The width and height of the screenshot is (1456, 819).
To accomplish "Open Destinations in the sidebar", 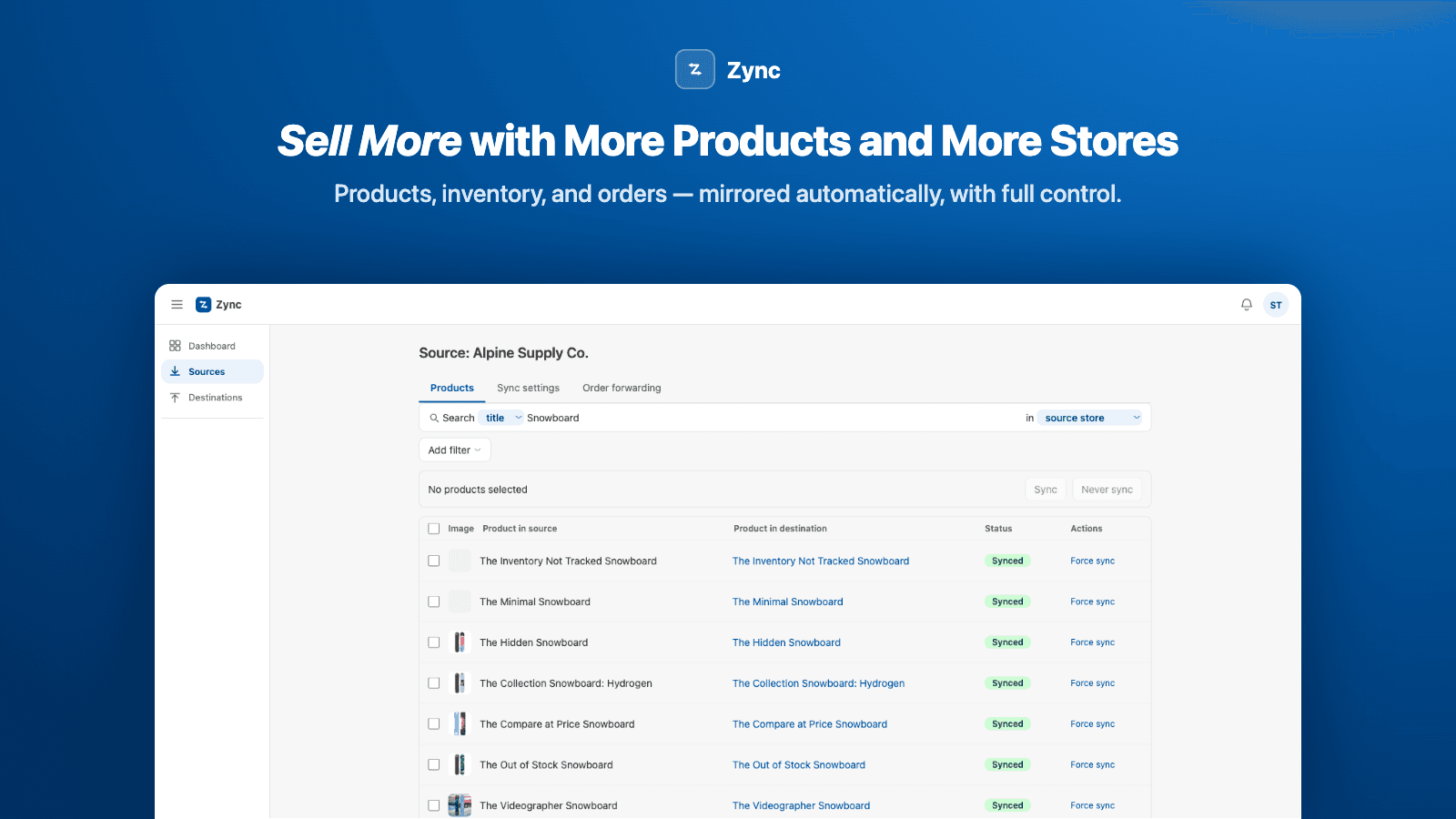I will coord(212,398).
